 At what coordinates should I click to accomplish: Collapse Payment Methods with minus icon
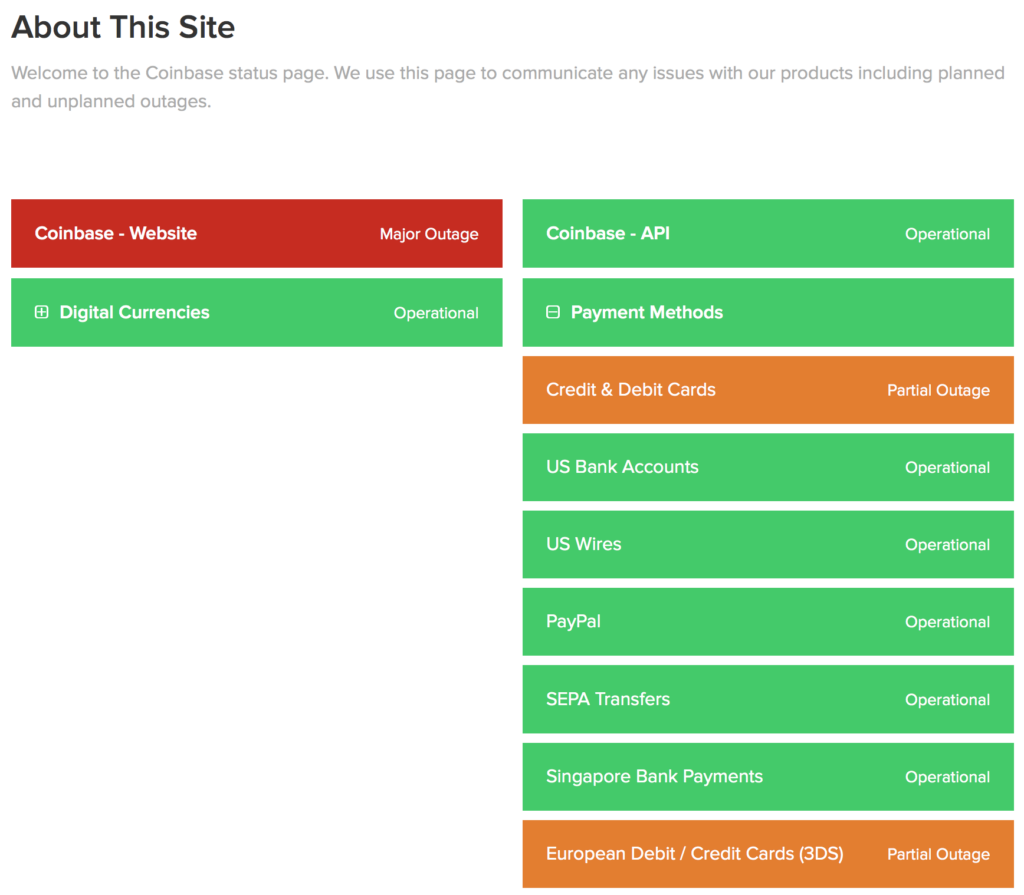(x=553, y=312)
